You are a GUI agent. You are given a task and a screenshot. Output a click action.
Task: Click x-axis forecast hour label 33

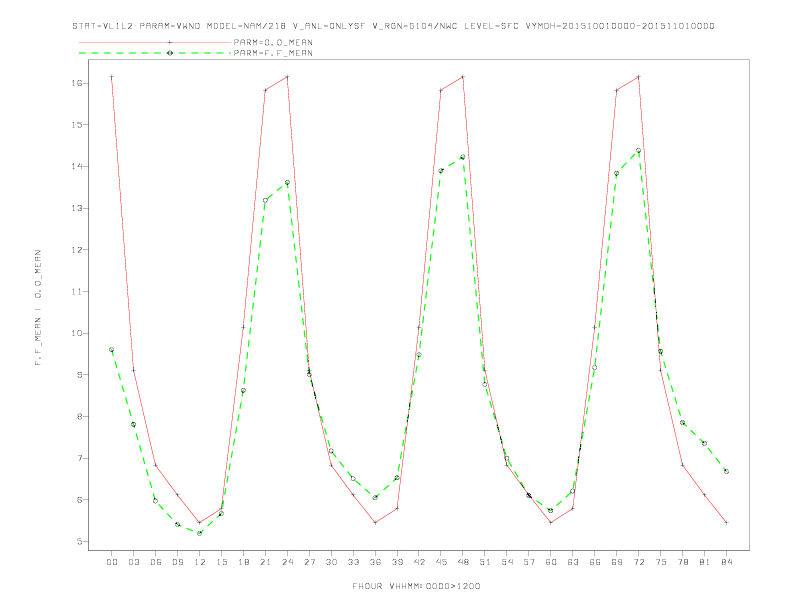[x=353, y=562]
